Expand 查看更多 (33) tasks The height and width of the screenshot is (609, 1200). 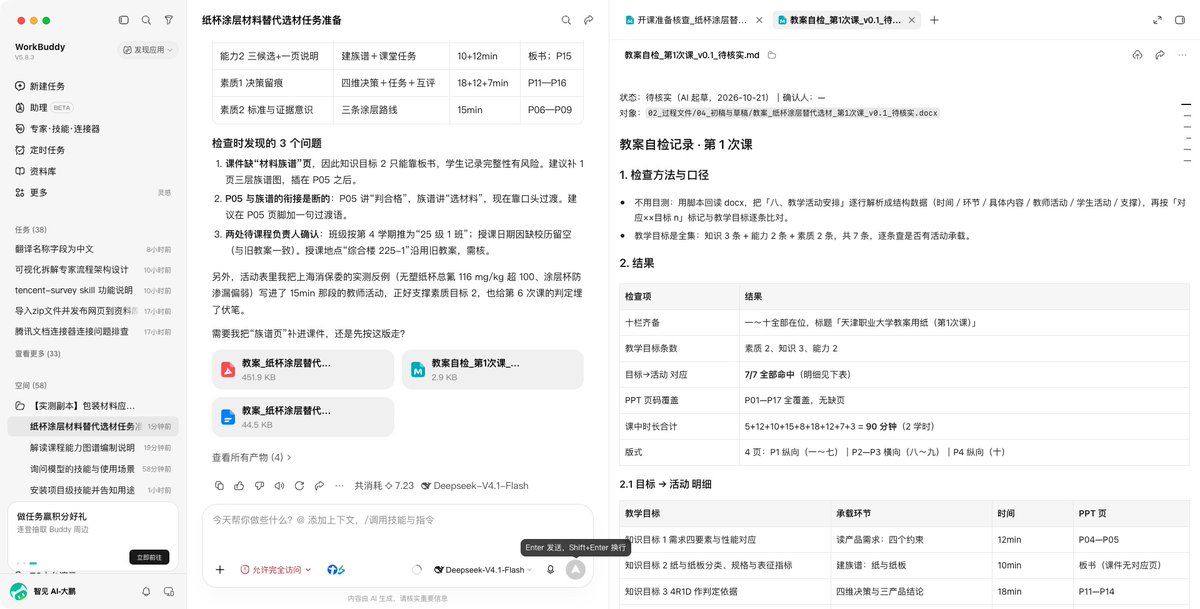point(38,354)
